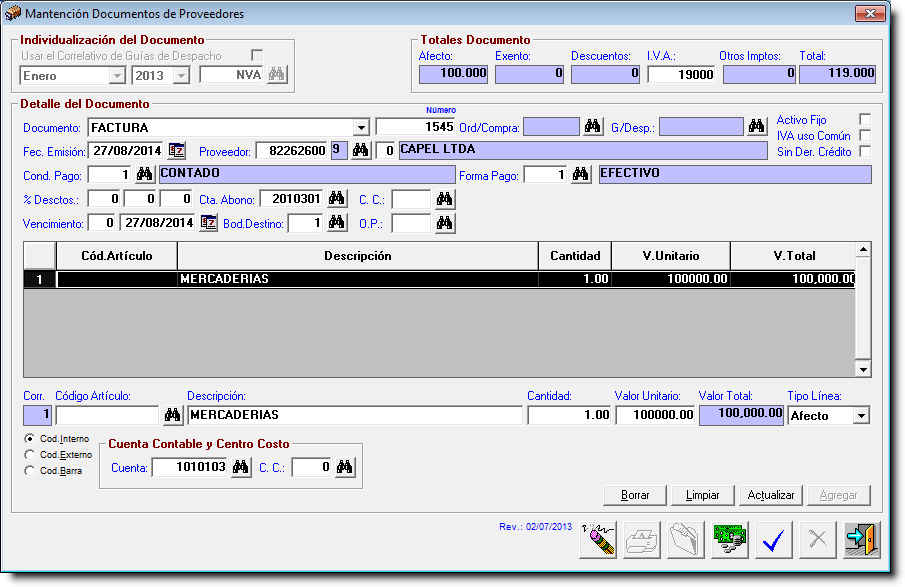The width and height of the screenshot is (905, 587).
Task: Click the Fec. Emisión date field
Action: click(126, 151)
